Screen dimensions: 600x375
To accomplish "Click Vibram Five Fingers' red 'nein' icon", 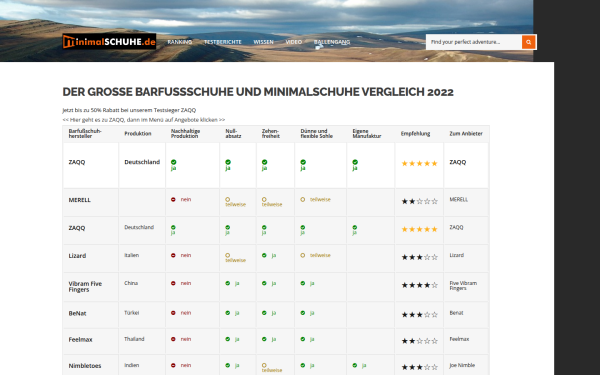I will pos(173,283).
